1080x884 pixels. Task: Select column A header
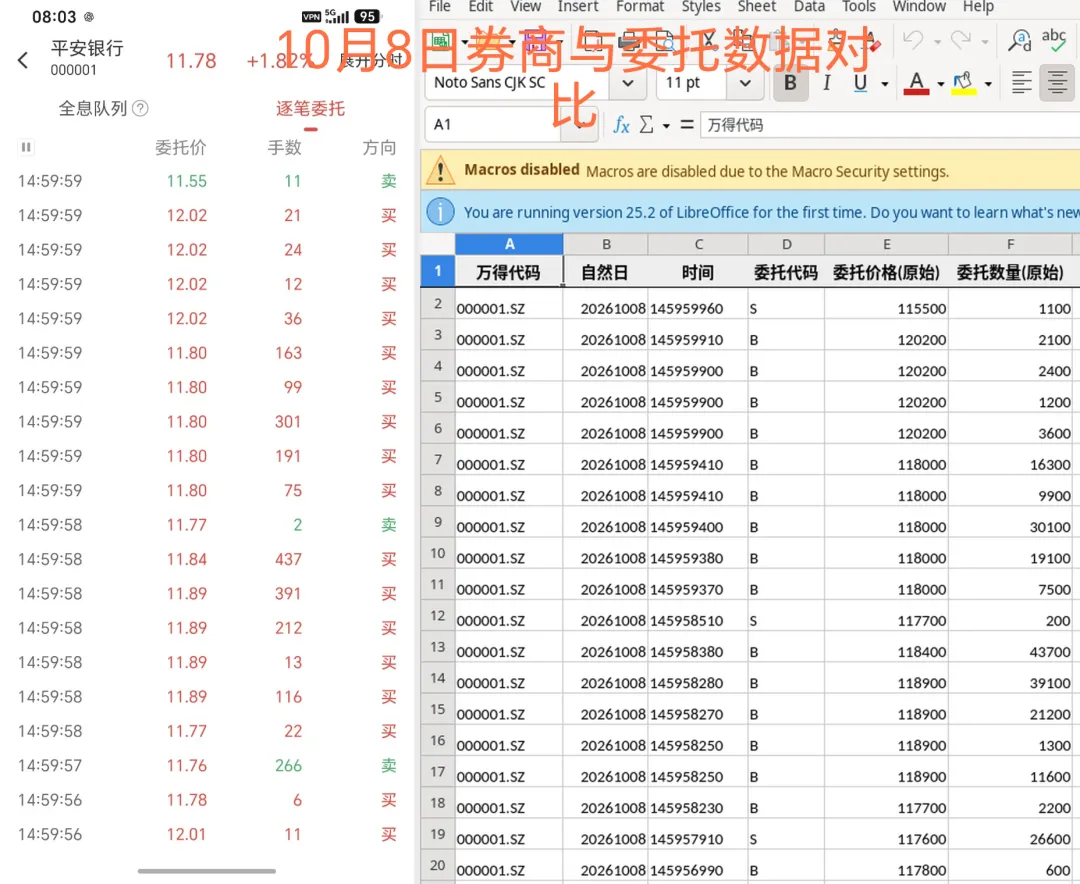point(509,244)
